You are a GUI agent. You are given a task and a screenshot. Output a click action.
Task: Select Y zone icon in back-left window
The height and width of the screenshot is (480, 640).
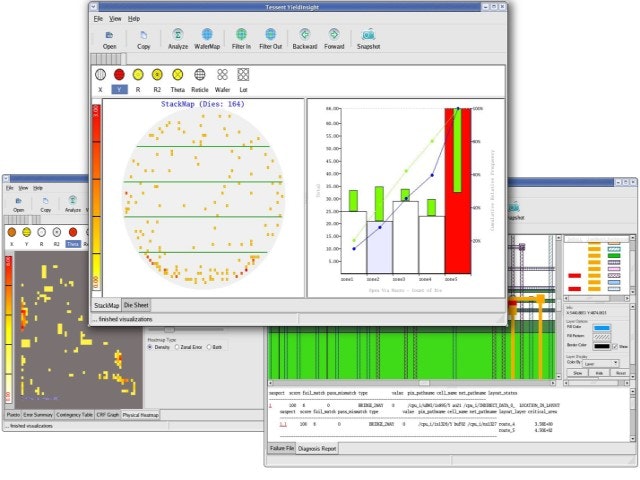(27, 232)
